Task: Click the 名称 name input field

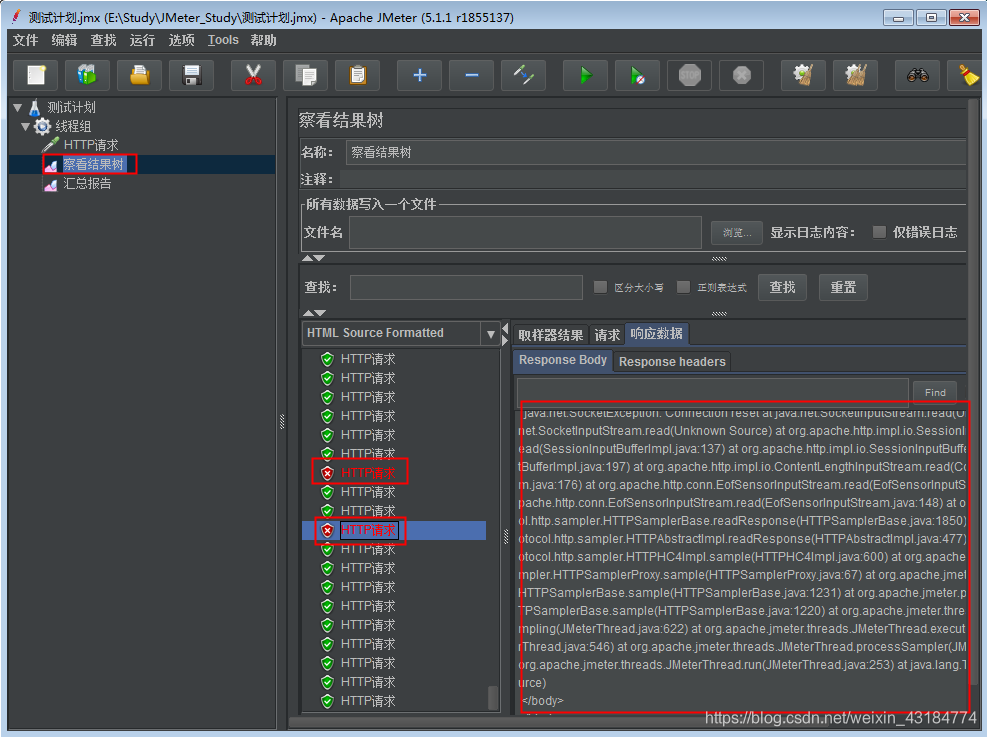Action: point(656,152)
